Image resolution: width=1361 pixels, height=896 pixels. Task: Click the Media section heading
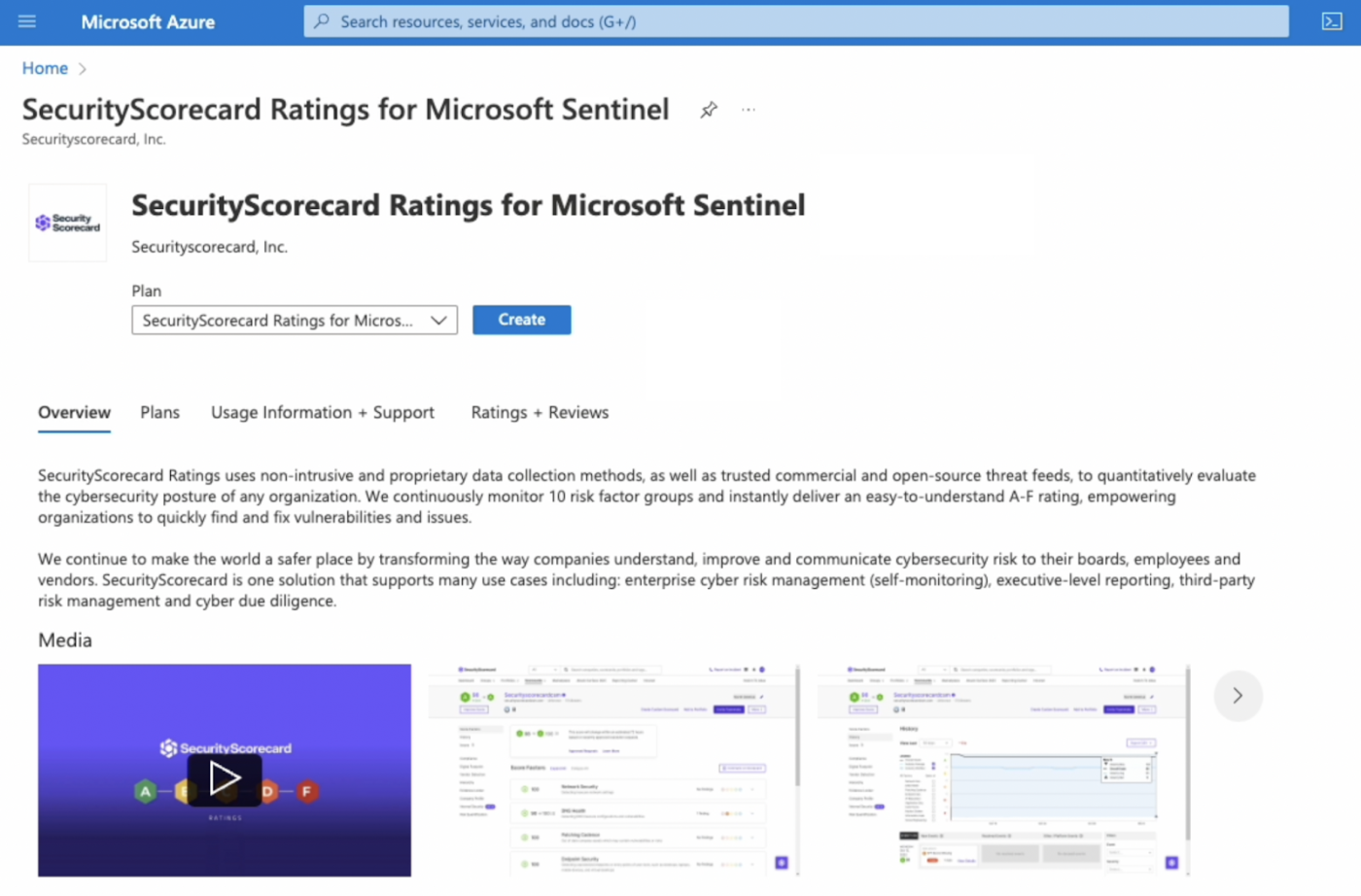coord(65,640)
